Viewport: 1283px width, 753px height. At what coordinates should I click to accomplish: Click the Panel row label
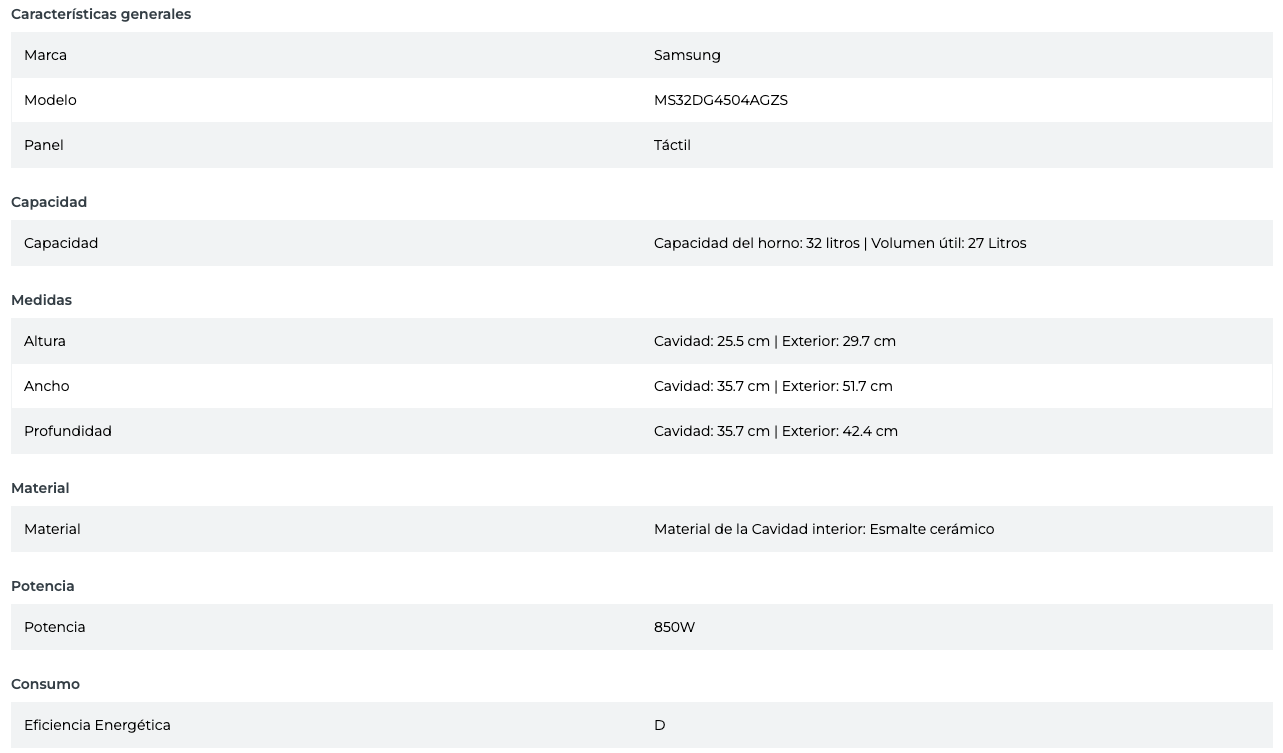43,145
